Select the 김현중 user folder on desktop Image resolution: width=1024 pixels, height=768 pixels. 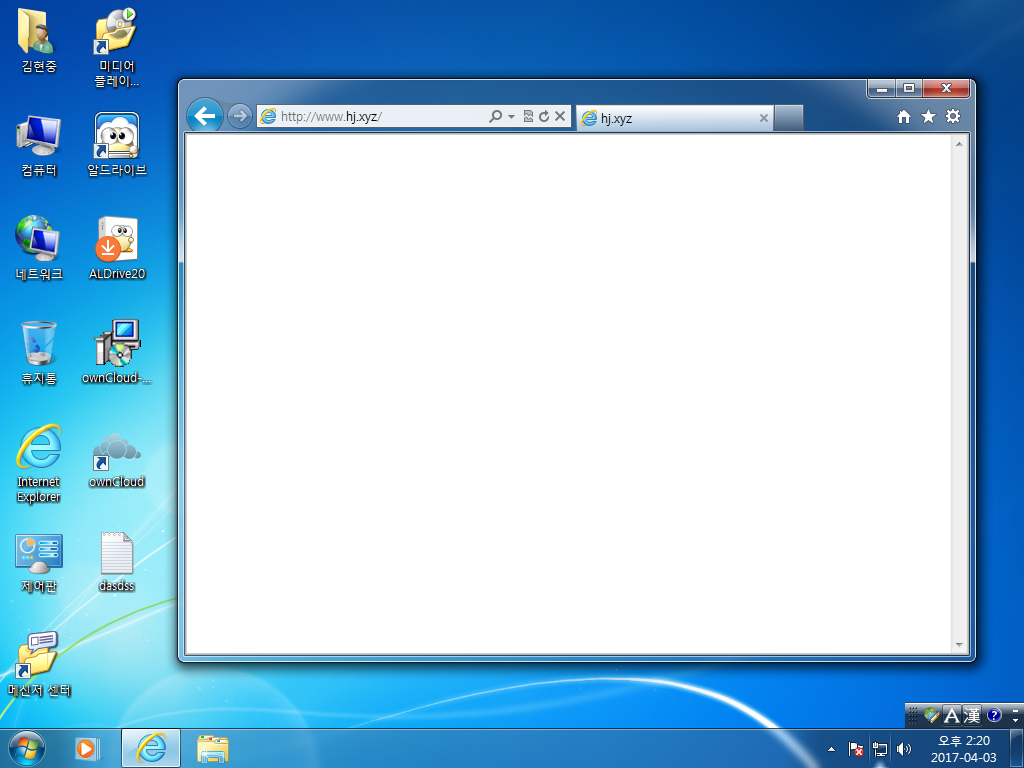click(x=39, y=40)
